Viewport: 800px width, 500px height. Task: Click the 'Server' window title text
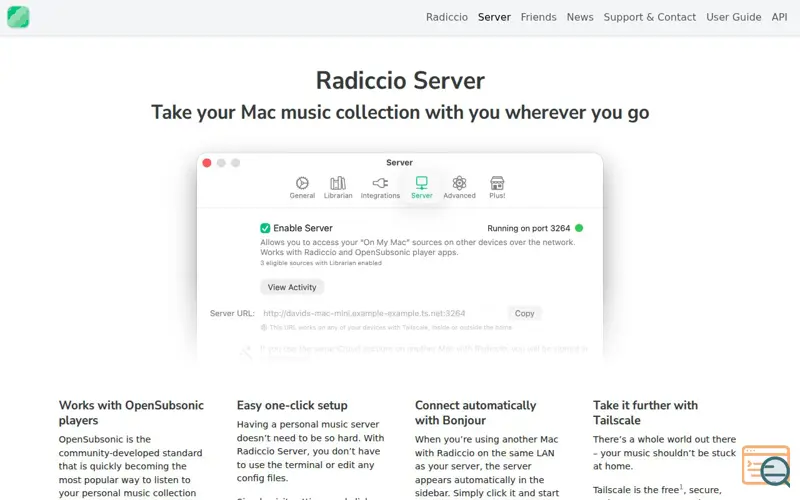(x=399, y=163)
